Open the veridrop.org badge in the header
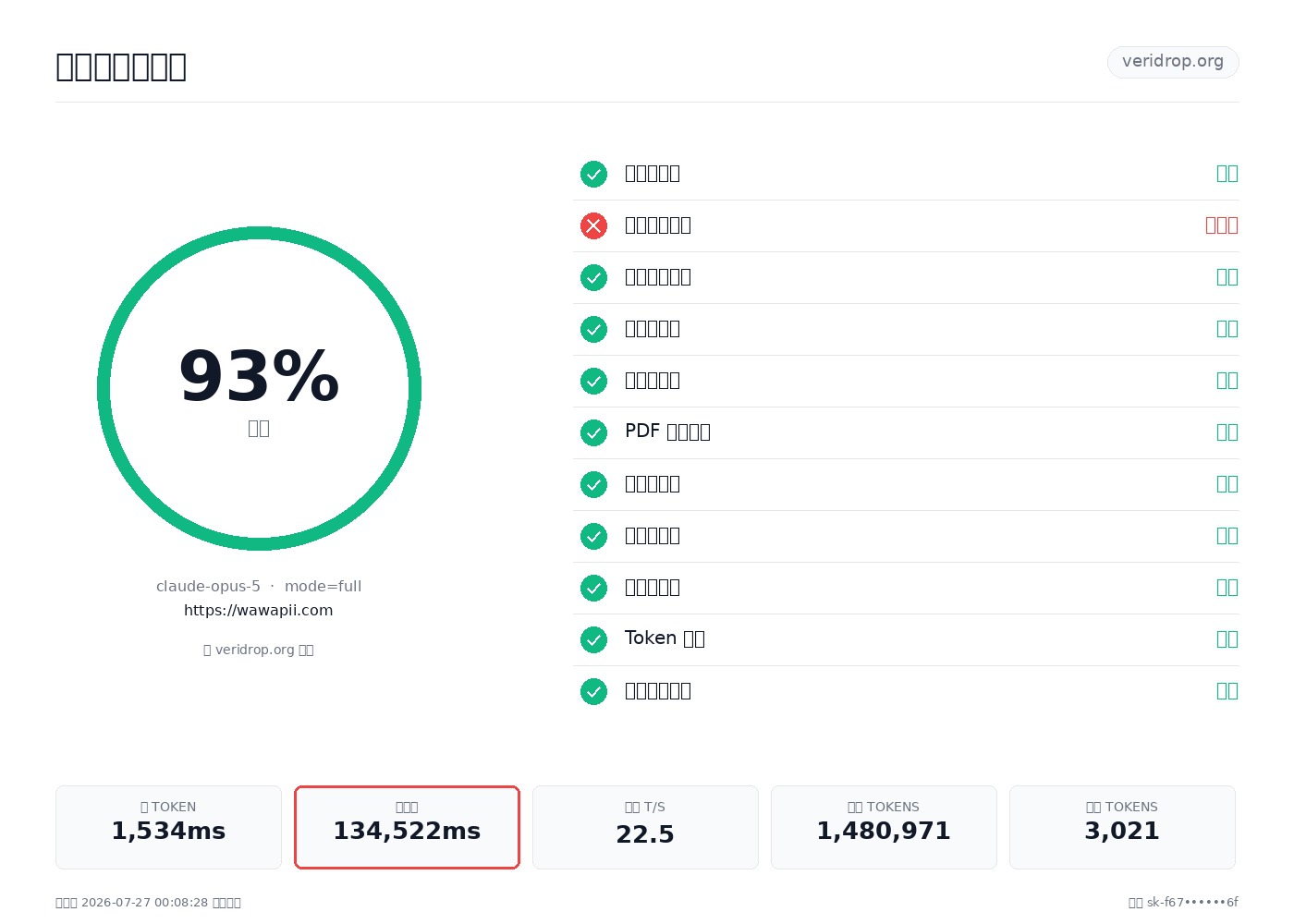The image size is (1294, 924). [1173, 62]
